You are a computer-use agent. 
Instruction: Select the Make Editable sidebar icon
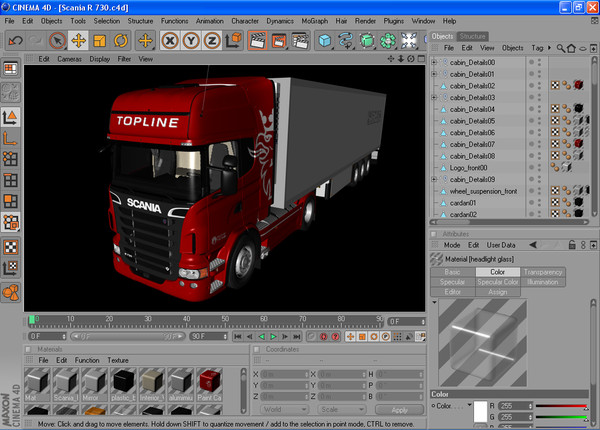(x=11, y=91)
